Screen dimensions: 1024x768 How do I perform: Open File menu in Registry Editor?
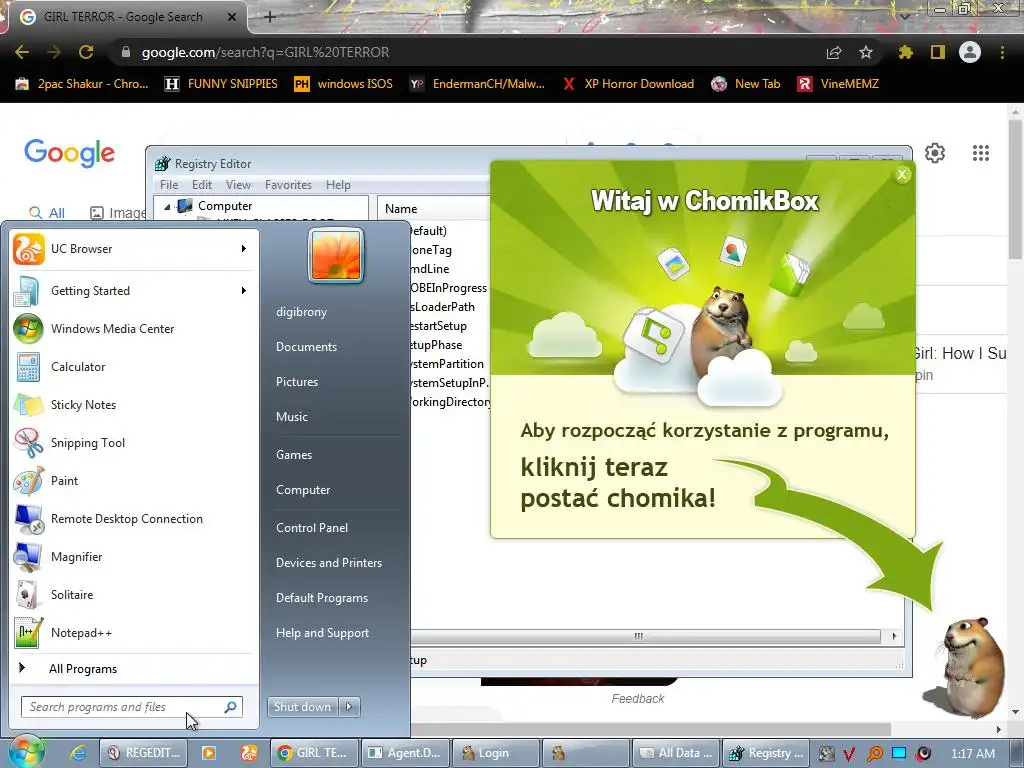point(168,185)
